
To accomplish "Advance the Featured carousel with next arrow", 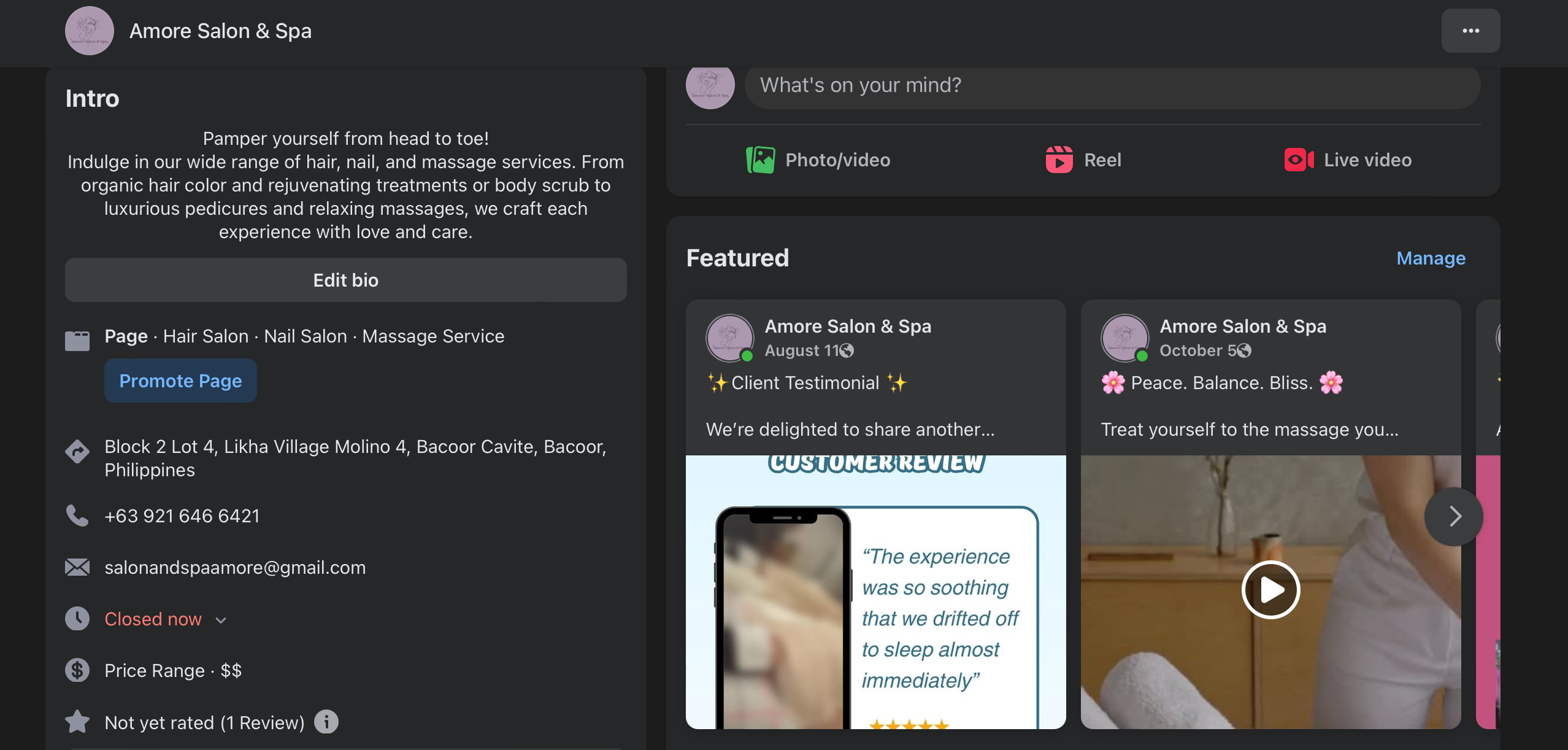I will click(x=1454, y=516).
